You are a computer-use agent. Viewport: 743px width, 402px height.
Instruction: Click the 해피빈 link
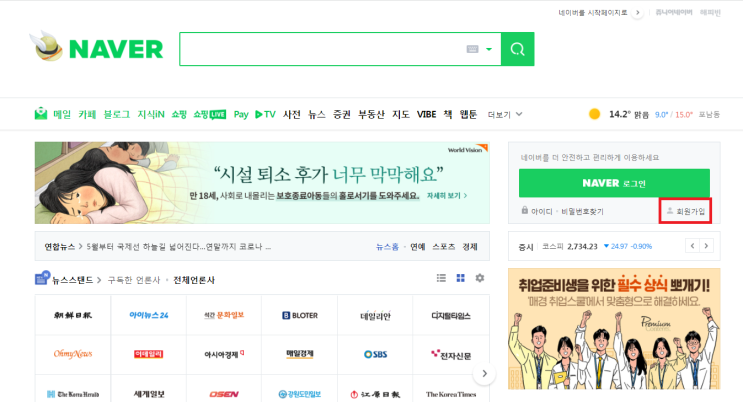(x=710, y=12)
